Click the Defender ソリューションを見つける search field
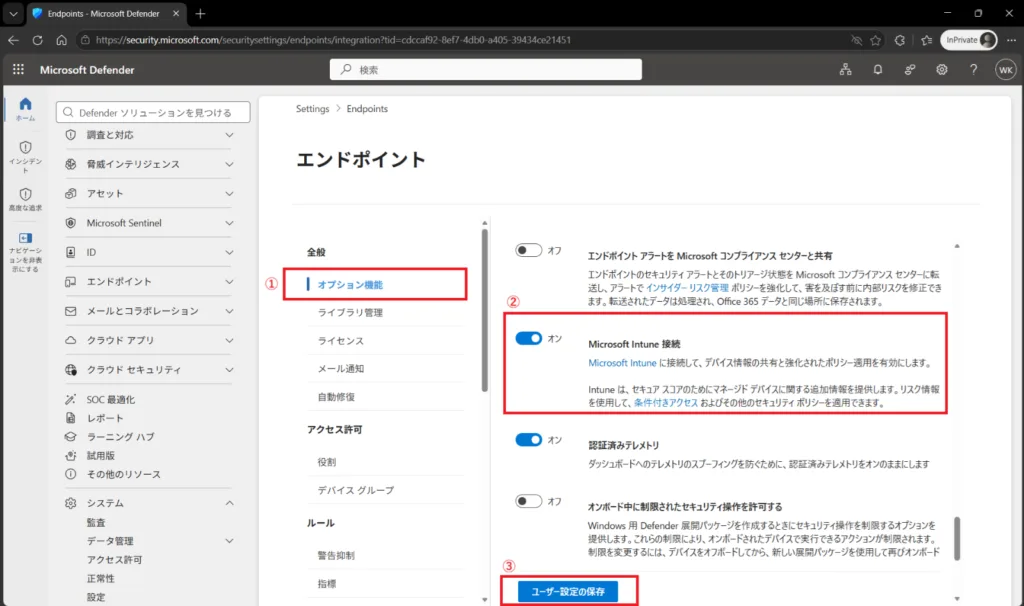 pos(153,112)
